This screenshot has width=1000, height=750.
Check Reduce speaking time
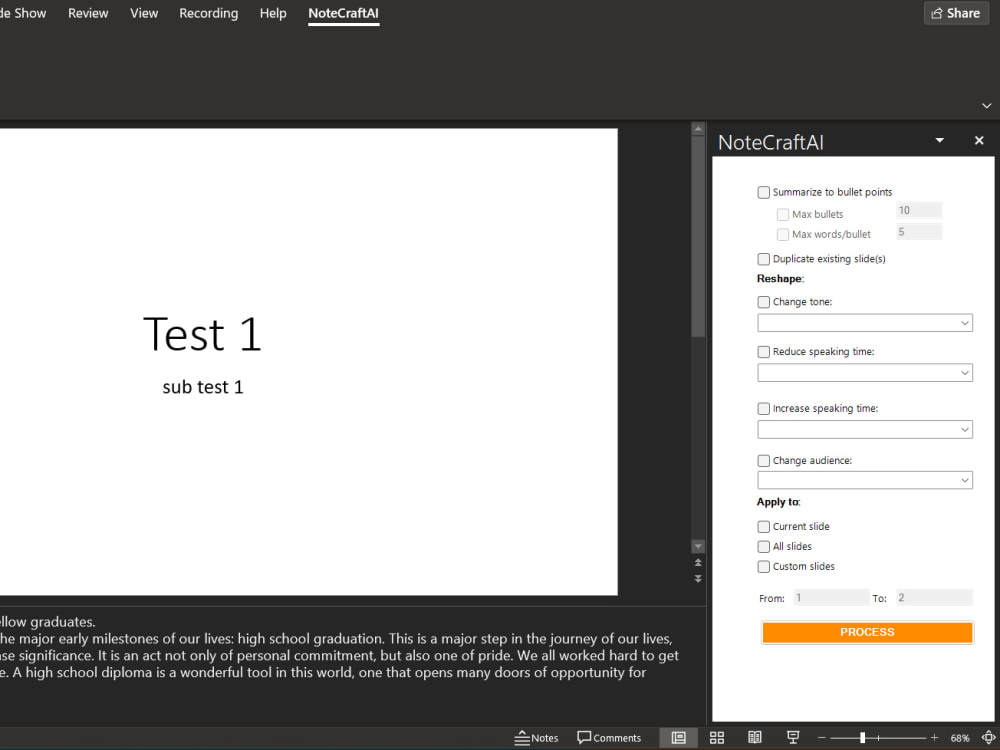point(763,351)
